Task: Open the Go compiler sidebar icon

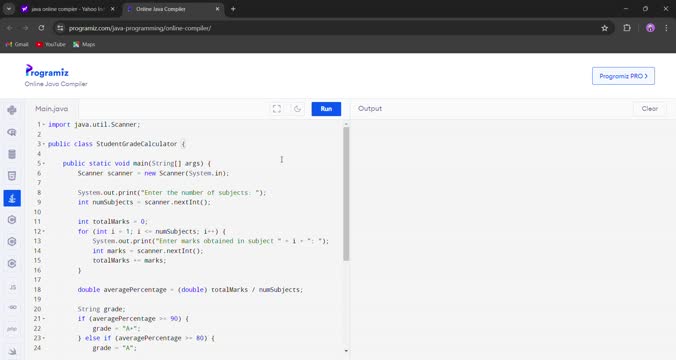Action: (x=12, y=307)
